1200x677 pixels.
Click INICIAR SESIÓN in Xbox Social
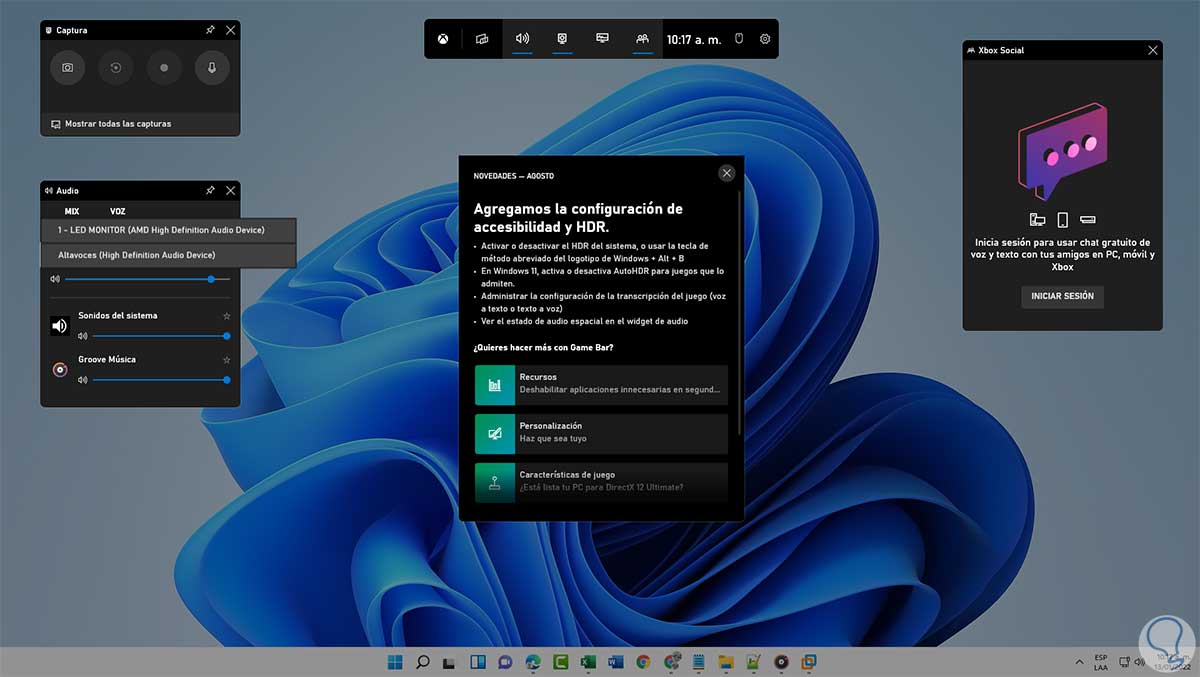pos(1062,296)
